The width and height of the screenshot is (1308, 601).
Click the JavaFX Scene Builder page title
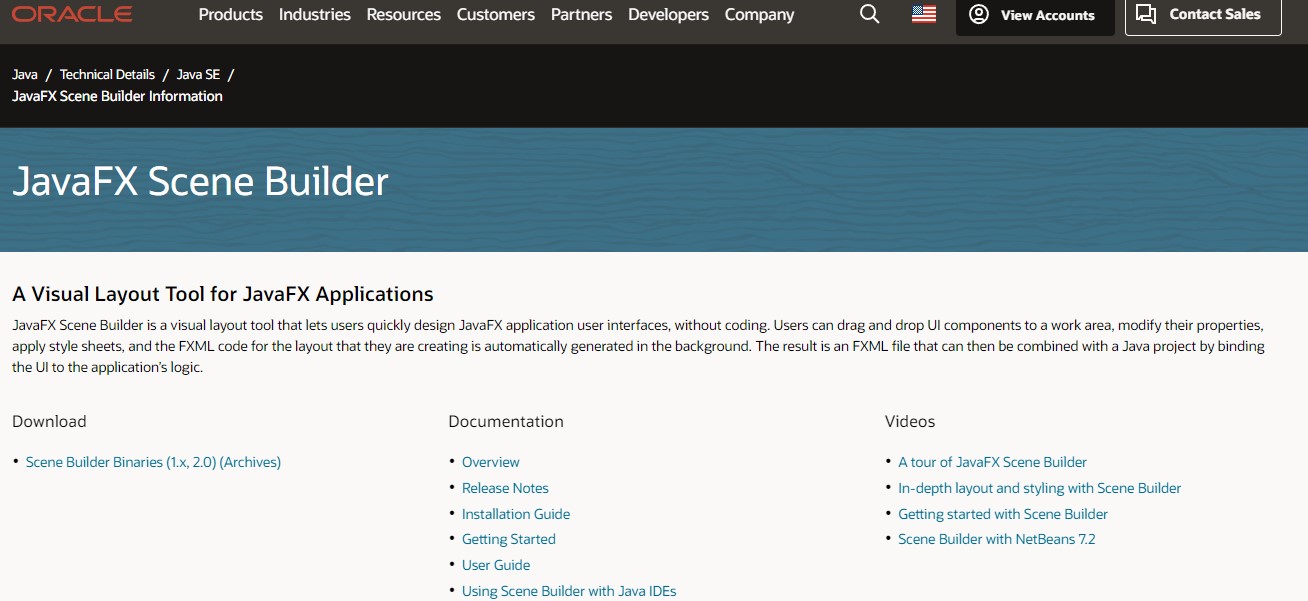pyautogui.click(x=200, y=182)
